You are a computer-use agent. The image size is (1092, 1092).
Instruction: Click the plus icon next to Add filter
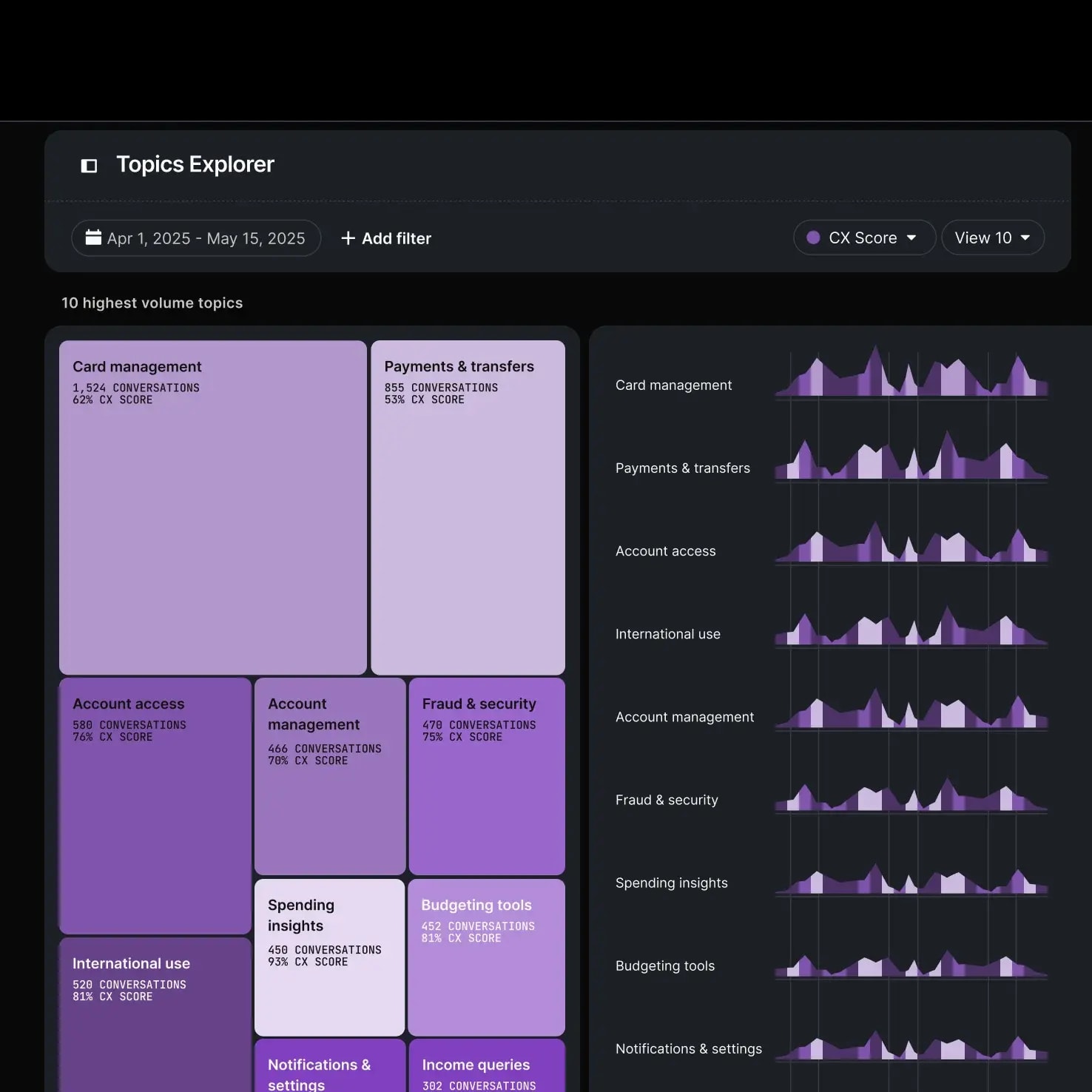click(x=348, y=238)
